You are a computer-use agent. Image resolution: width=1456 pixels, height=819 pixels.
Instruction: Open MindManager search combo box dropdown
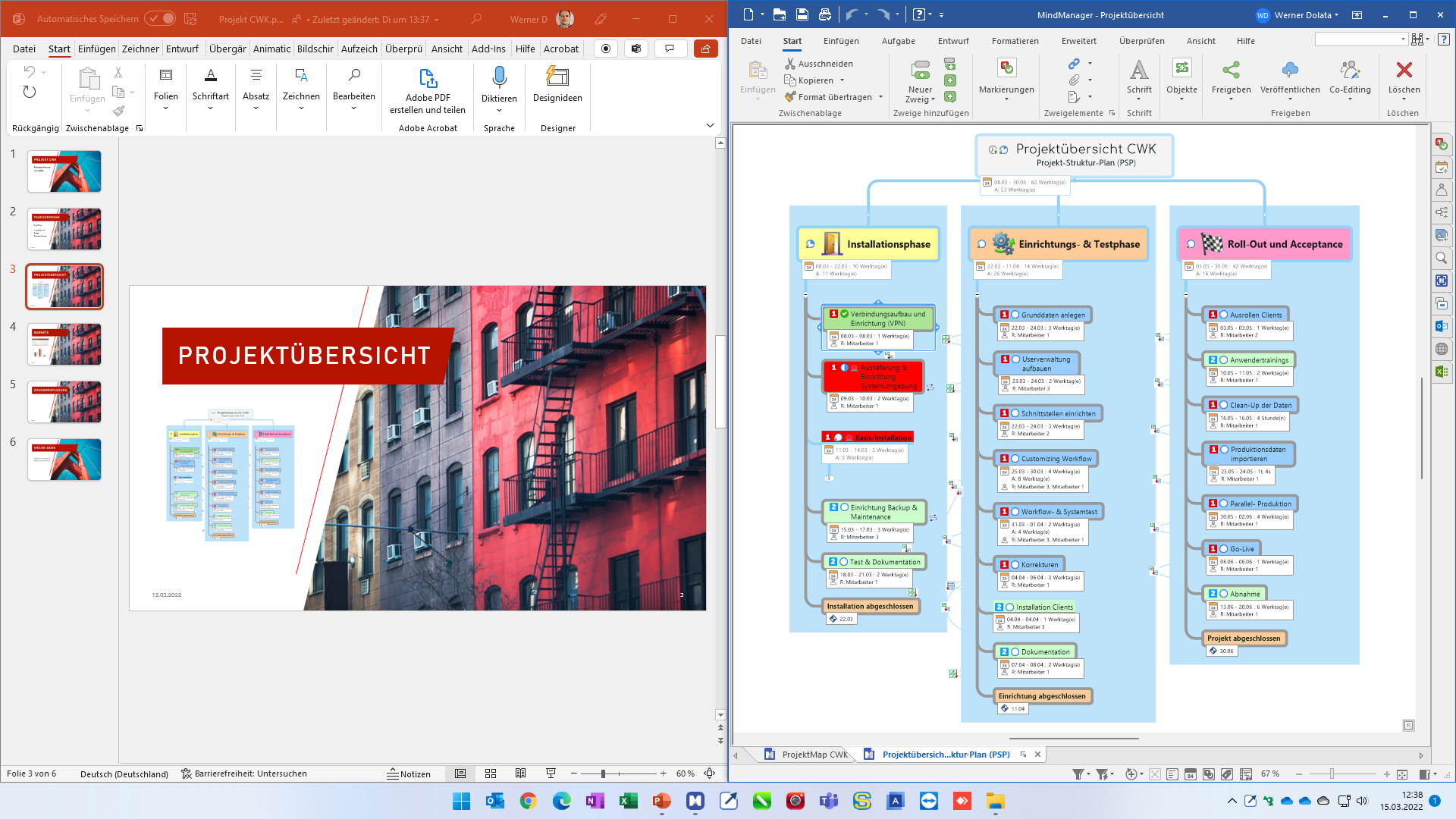coord(1403,39)
